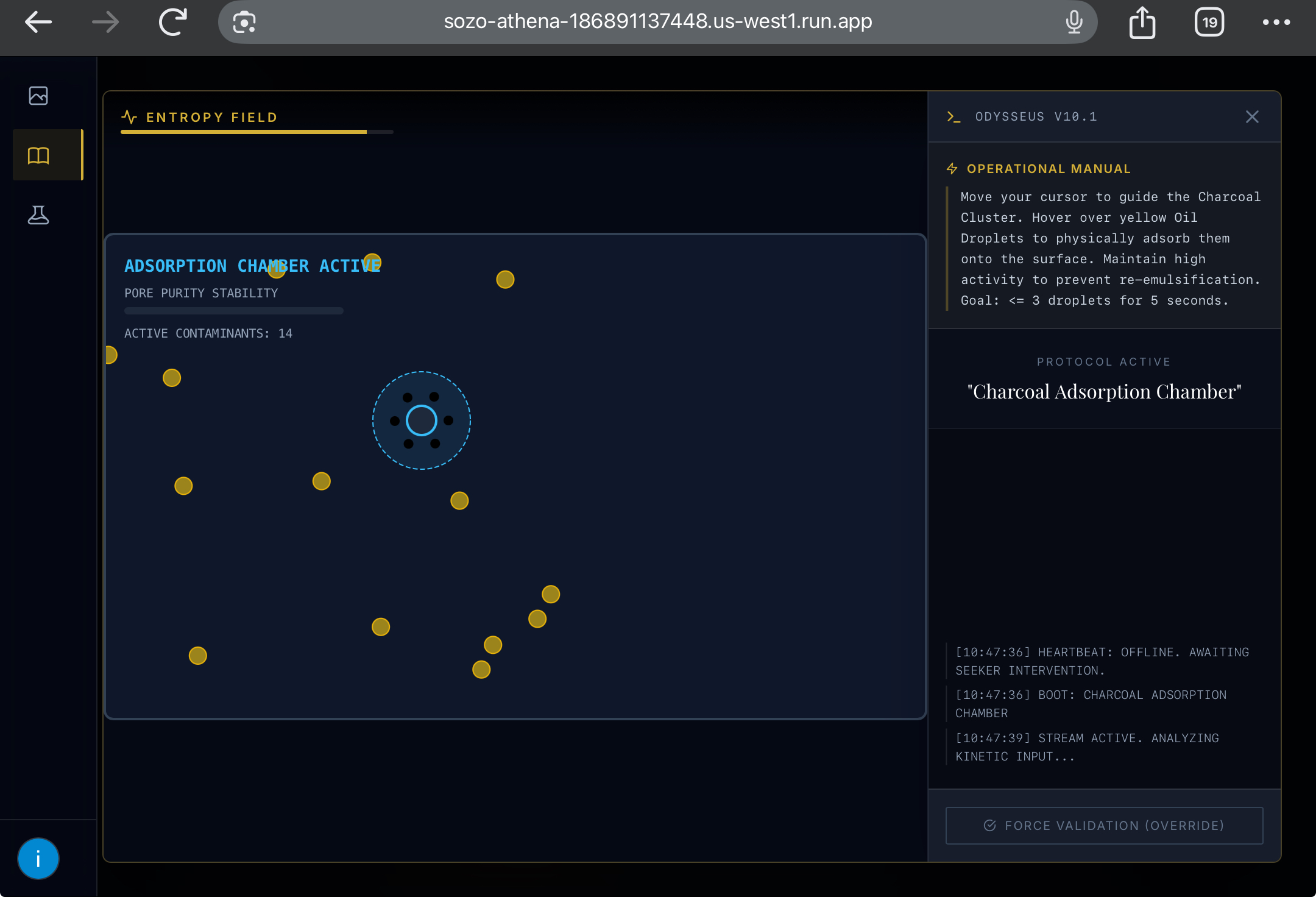Select the open book manual icon

coord(38,155)
